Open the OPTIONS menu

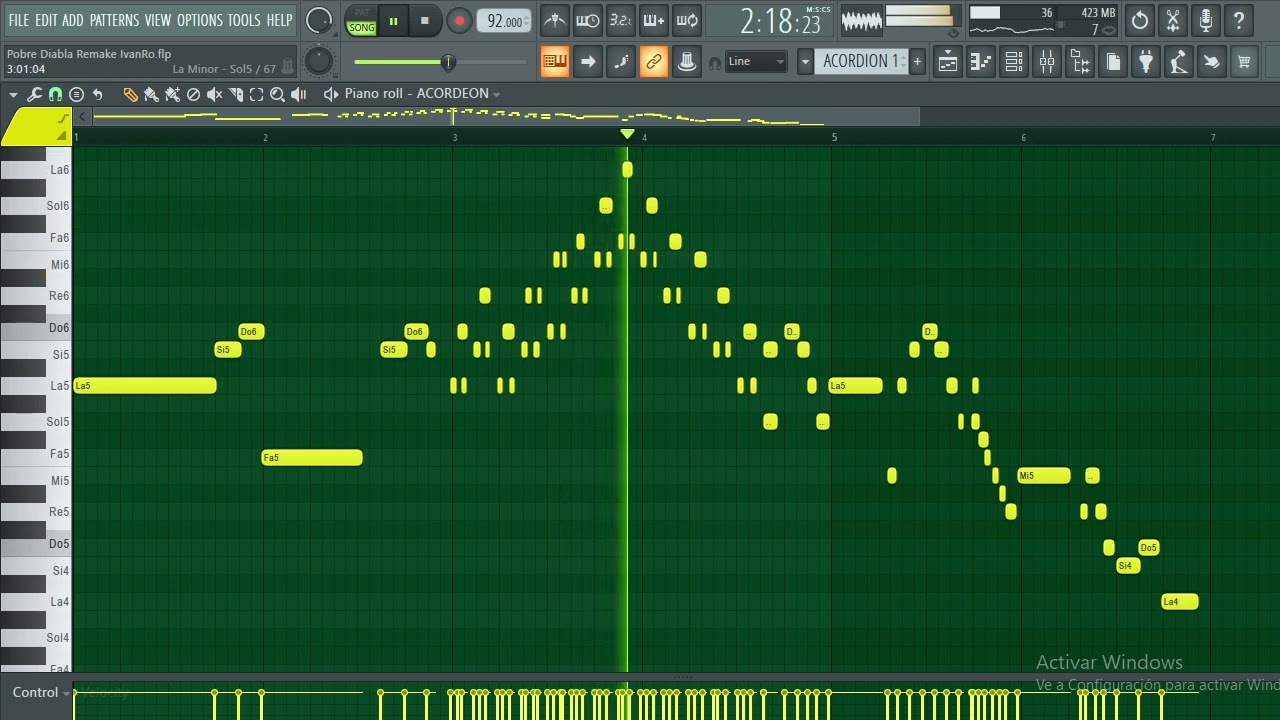(x=199, y=20)
